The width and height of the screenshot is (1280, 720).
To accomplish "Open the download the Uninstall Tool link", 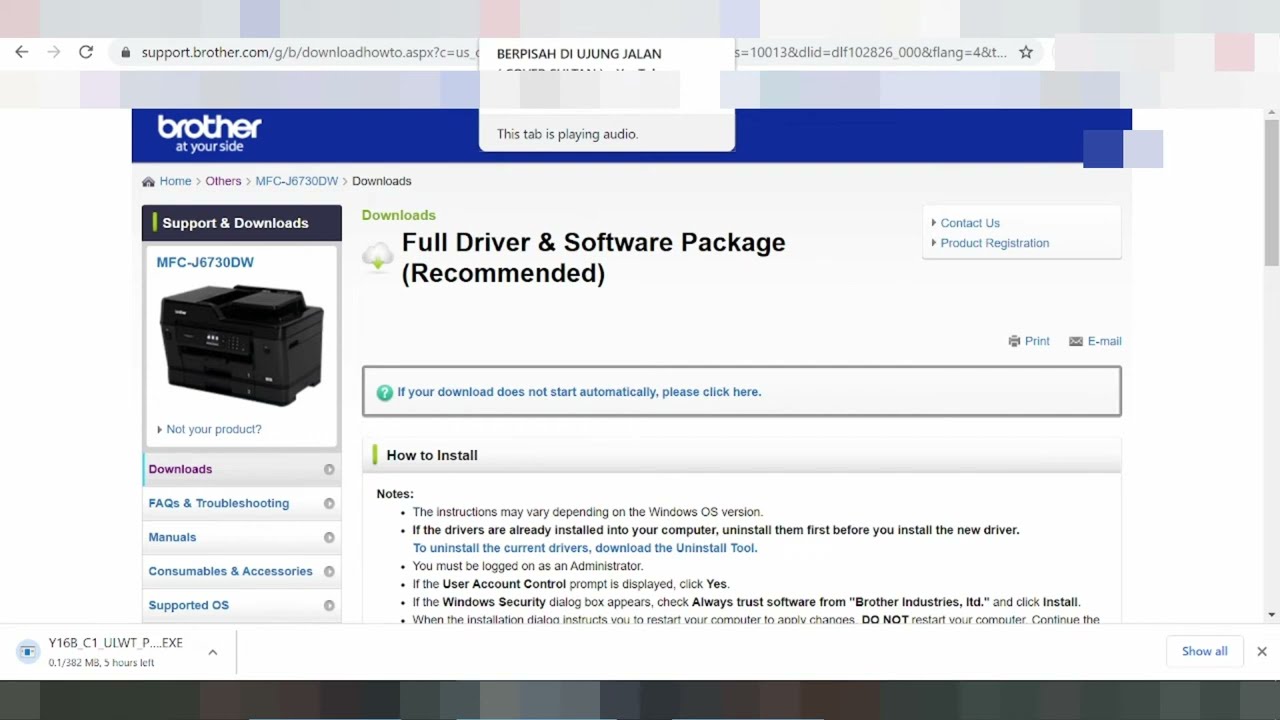I will click(x=585, y=548).
